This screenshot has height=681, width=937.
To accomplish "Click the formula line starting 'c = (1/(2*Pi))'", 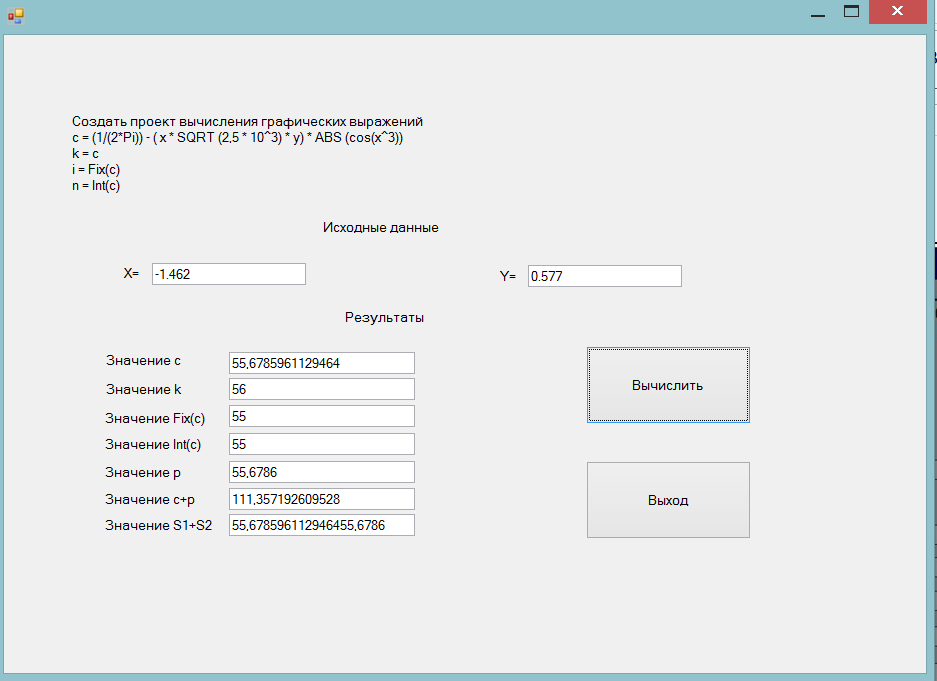I will (x=237, y=138).
